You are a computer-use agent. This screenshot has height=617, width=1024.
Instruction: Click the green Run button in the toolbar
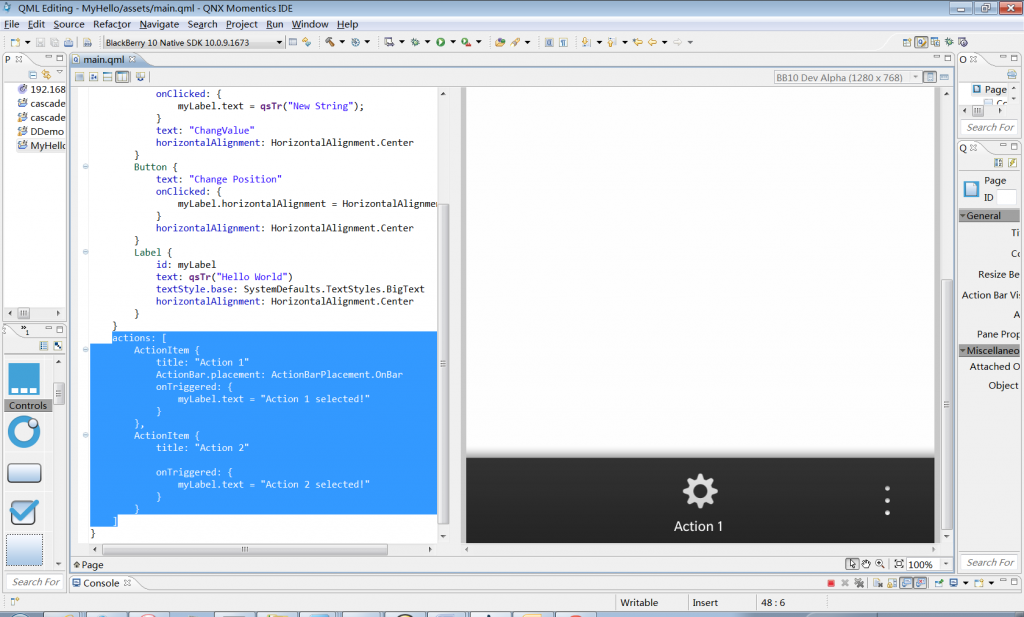coord(440,42)
